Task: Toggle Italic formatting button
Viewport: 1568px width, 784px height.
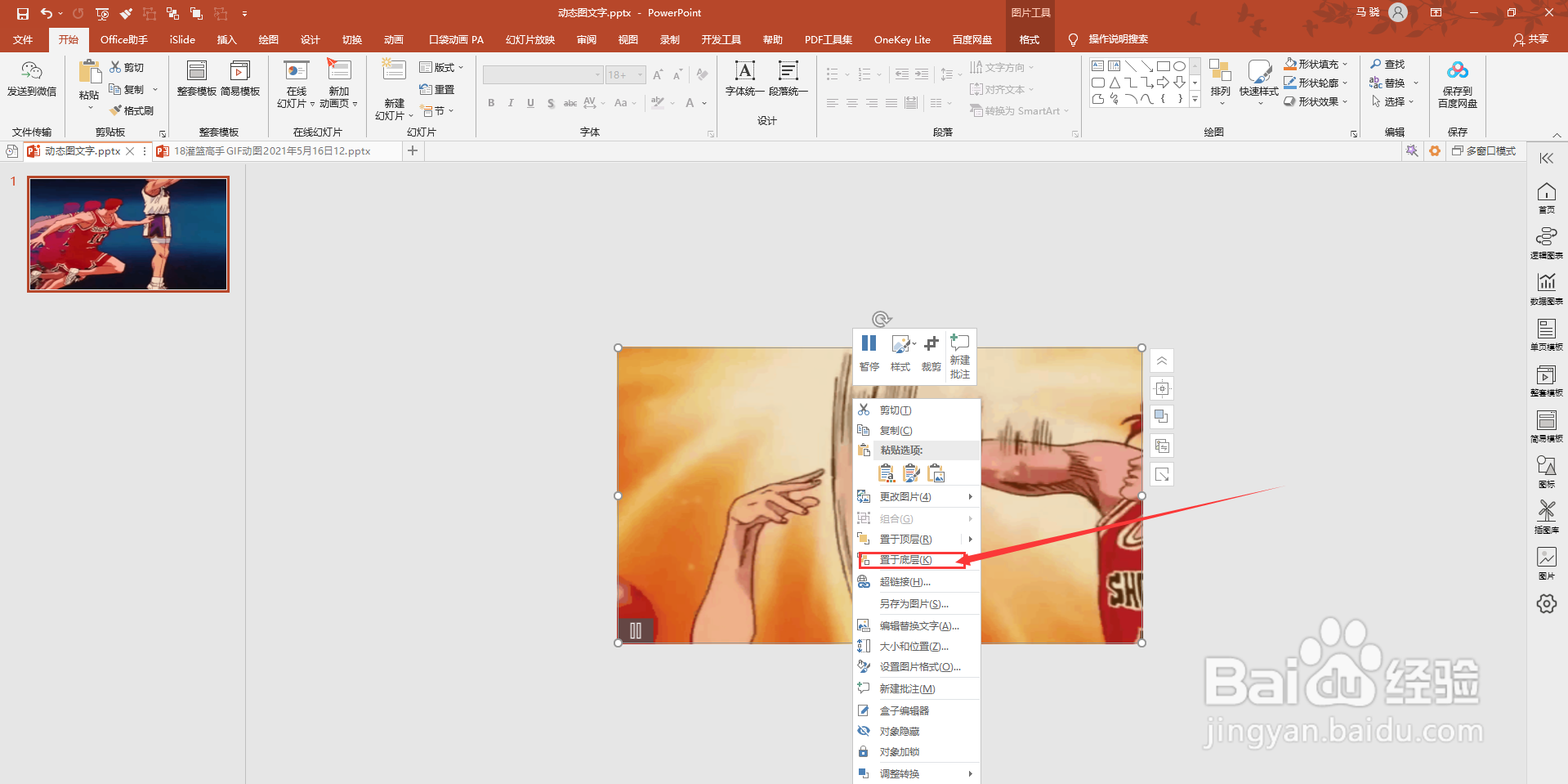Action: click(x=511, y=103)
